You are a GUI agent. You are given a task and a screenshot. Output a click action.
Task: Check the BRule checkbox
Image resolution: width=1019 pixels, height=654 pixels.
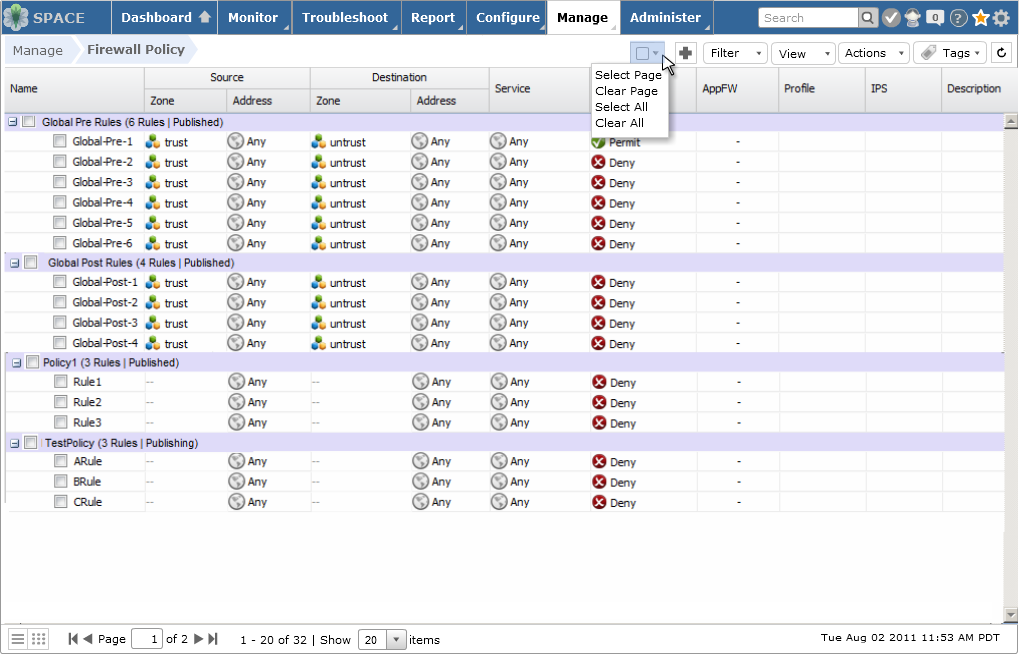(60, 480)
